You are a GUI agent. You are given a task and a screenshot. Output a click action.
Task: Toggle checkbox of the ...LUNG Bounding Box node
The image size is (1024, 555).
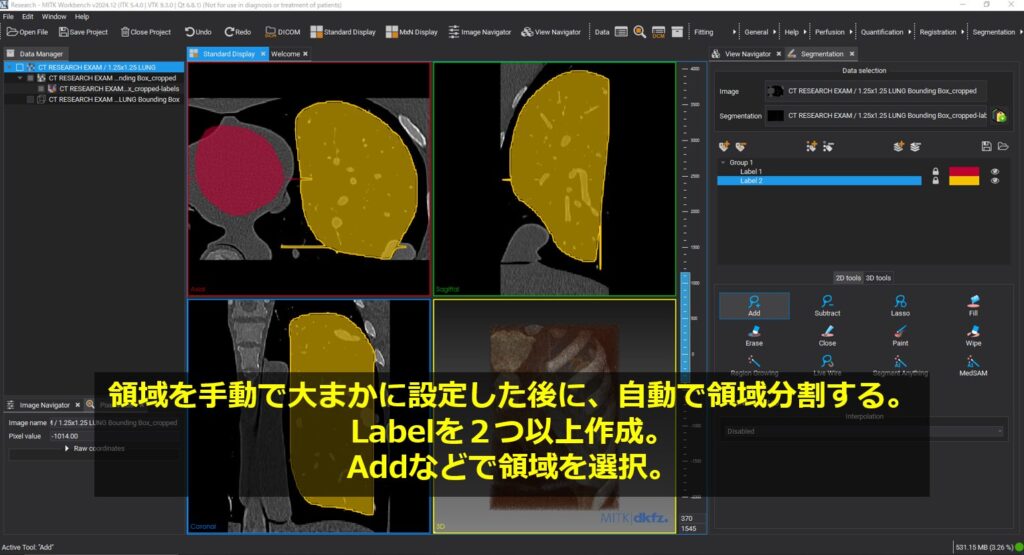pos(30,99)
